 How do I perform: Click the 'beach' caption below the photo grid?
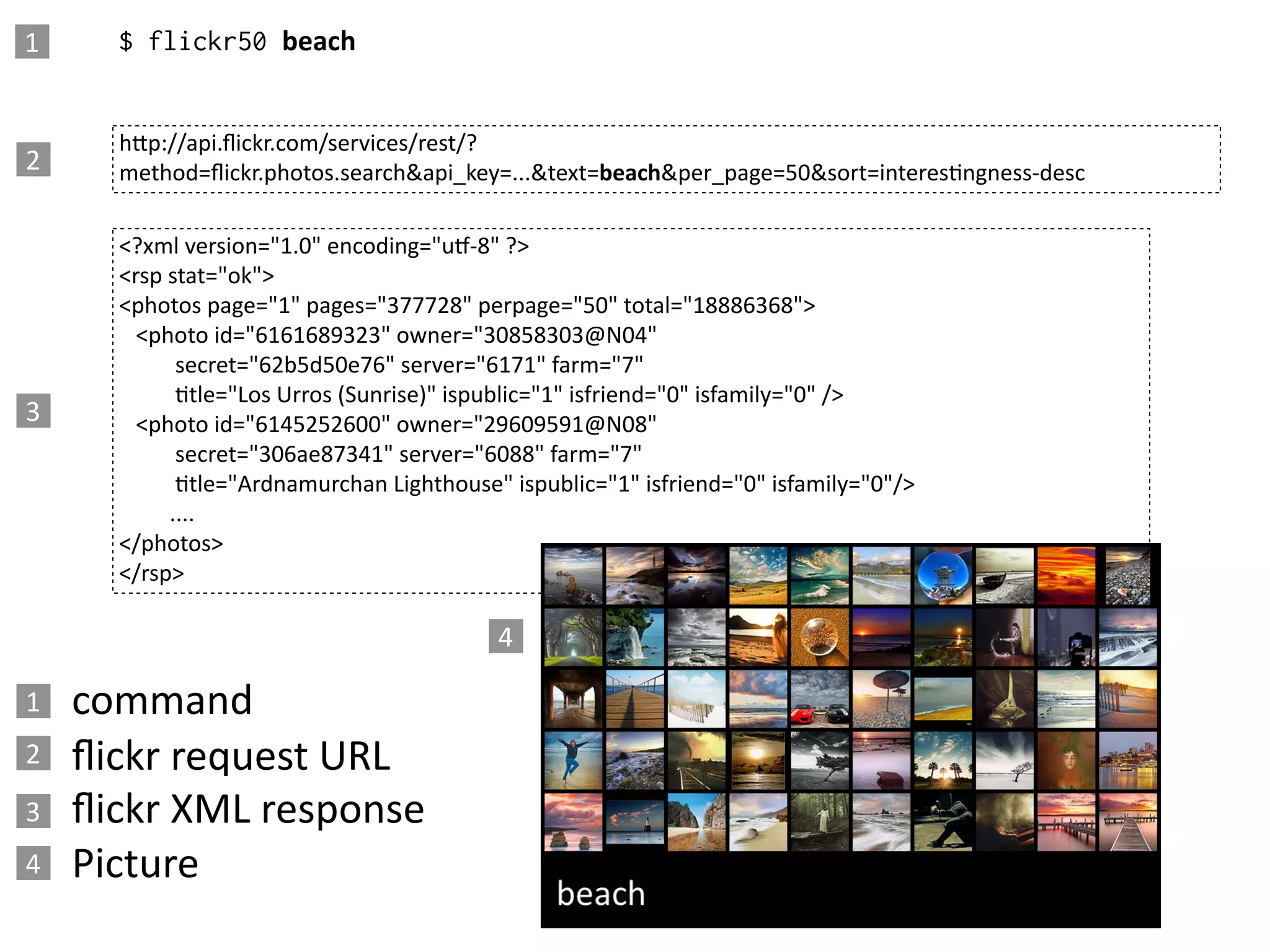[x=600, y=893]
